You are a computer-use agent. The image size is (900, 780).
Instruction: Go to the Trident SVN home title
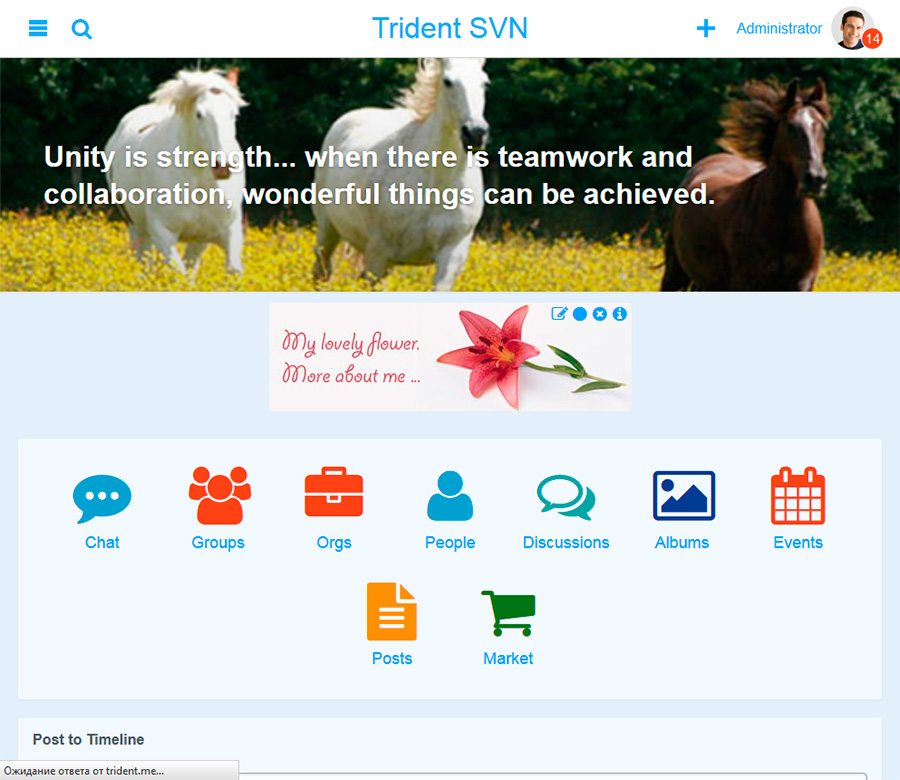point(449,28)
